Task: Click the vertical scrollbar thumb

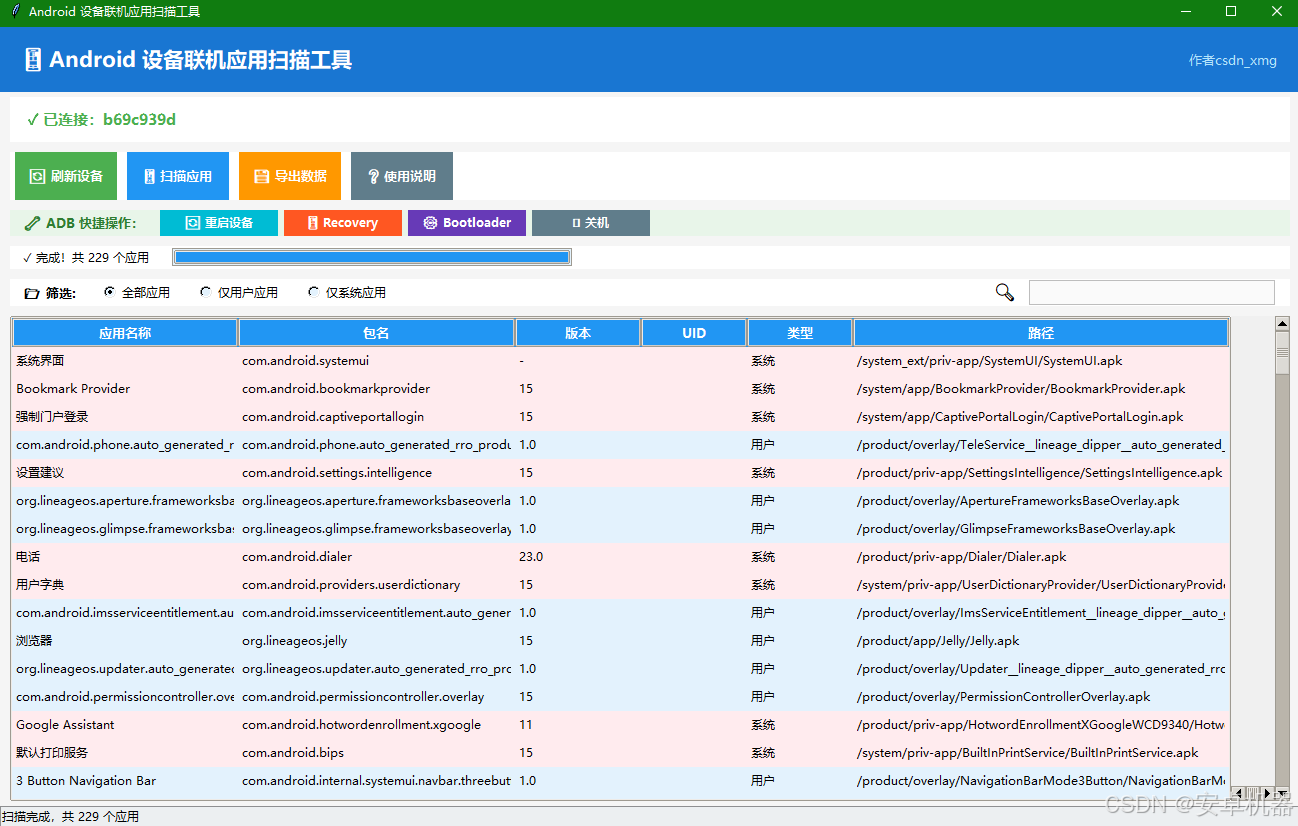Action: tap(1282, 352)
